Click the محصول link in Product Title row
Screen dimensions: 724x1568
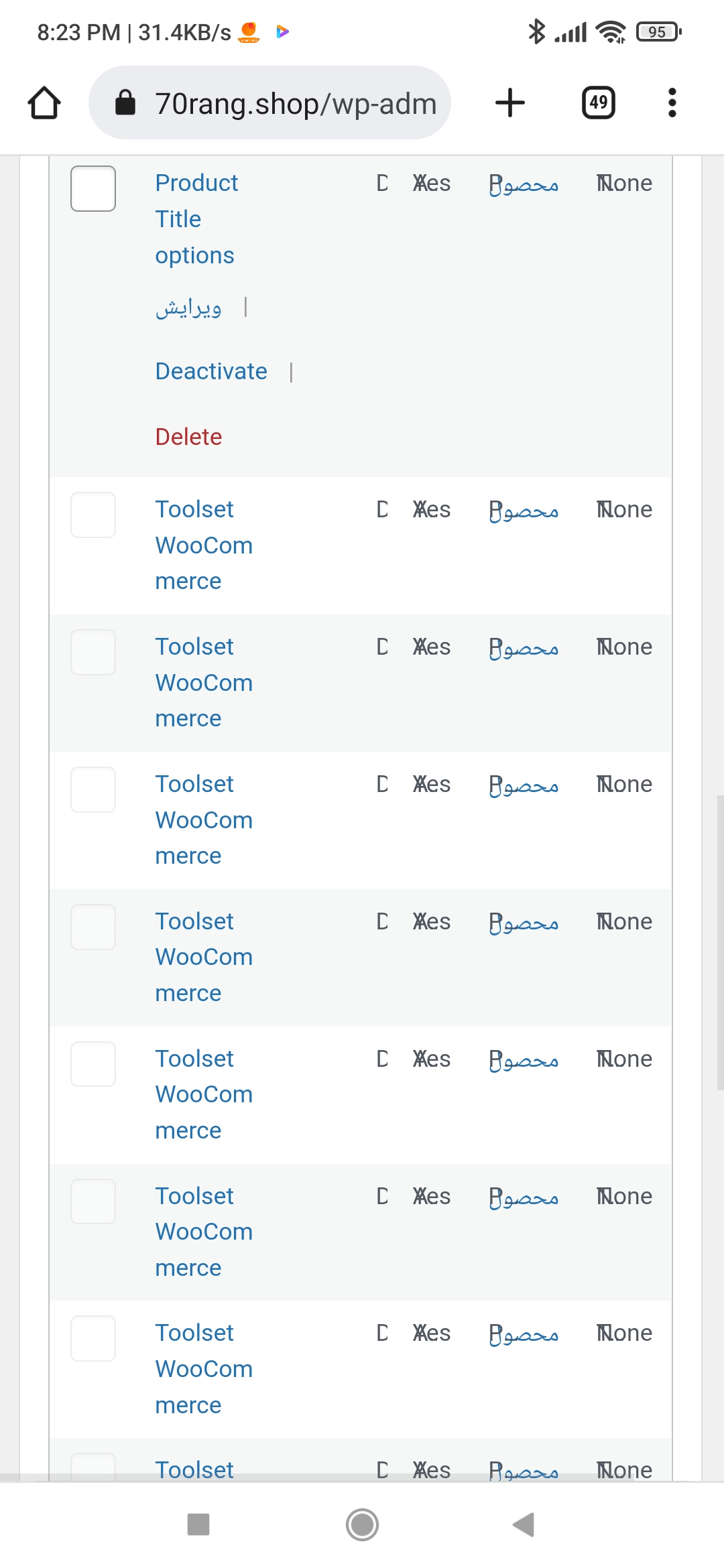tap(524, 184)
